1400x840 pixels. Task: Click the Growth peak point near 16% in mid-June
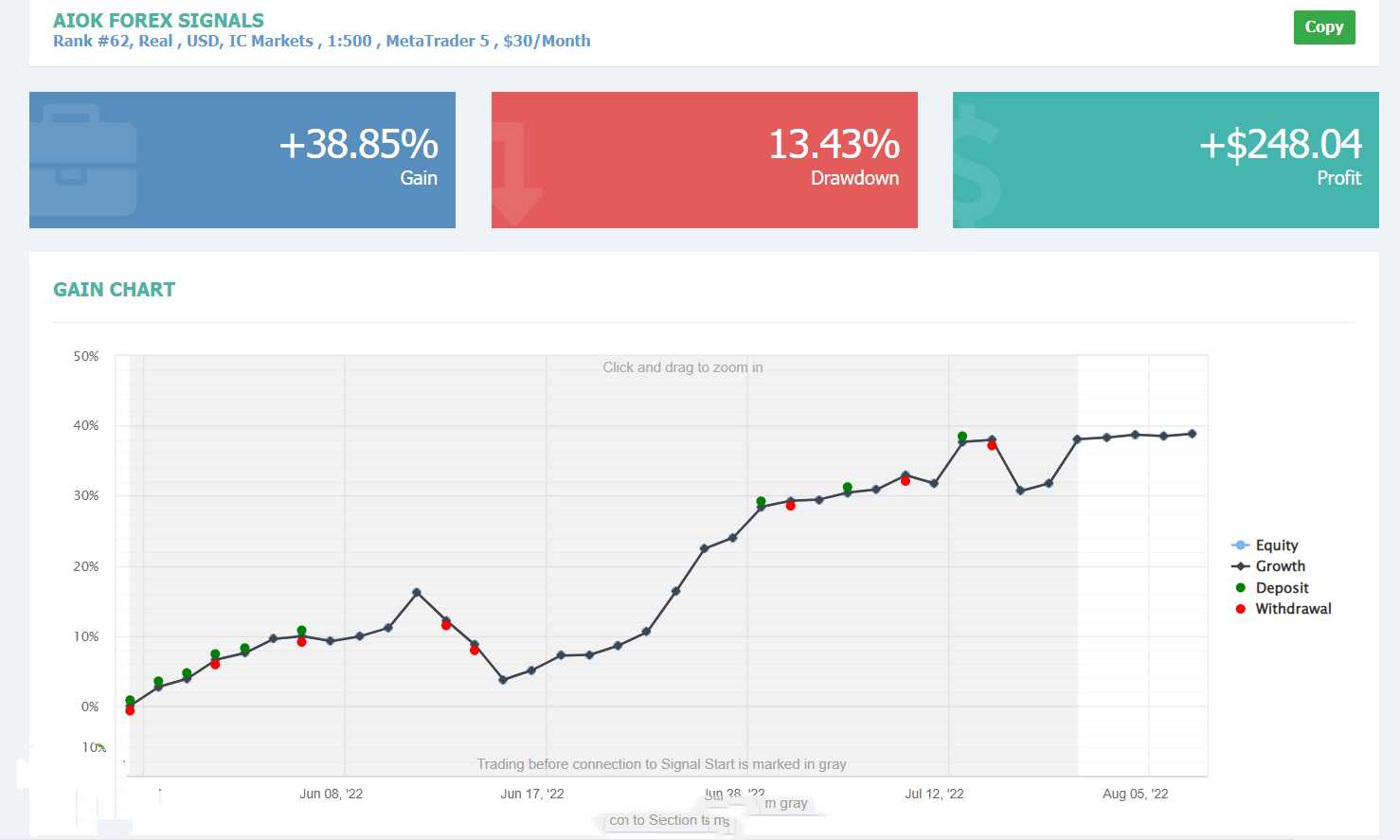pyautogui.click(x=417, y=593)
